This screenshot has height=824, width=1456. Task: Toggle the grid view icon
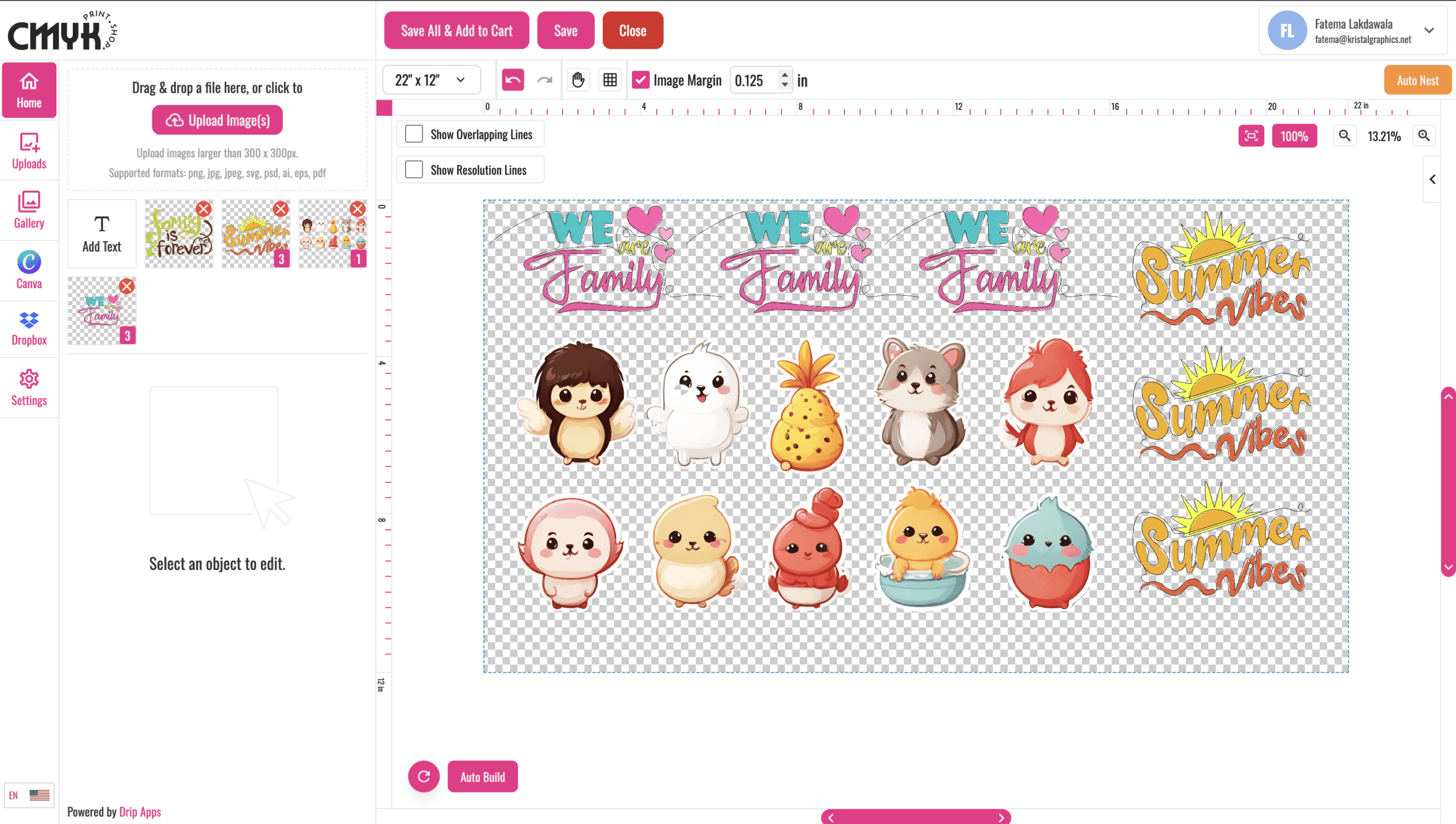pos(610,80)
